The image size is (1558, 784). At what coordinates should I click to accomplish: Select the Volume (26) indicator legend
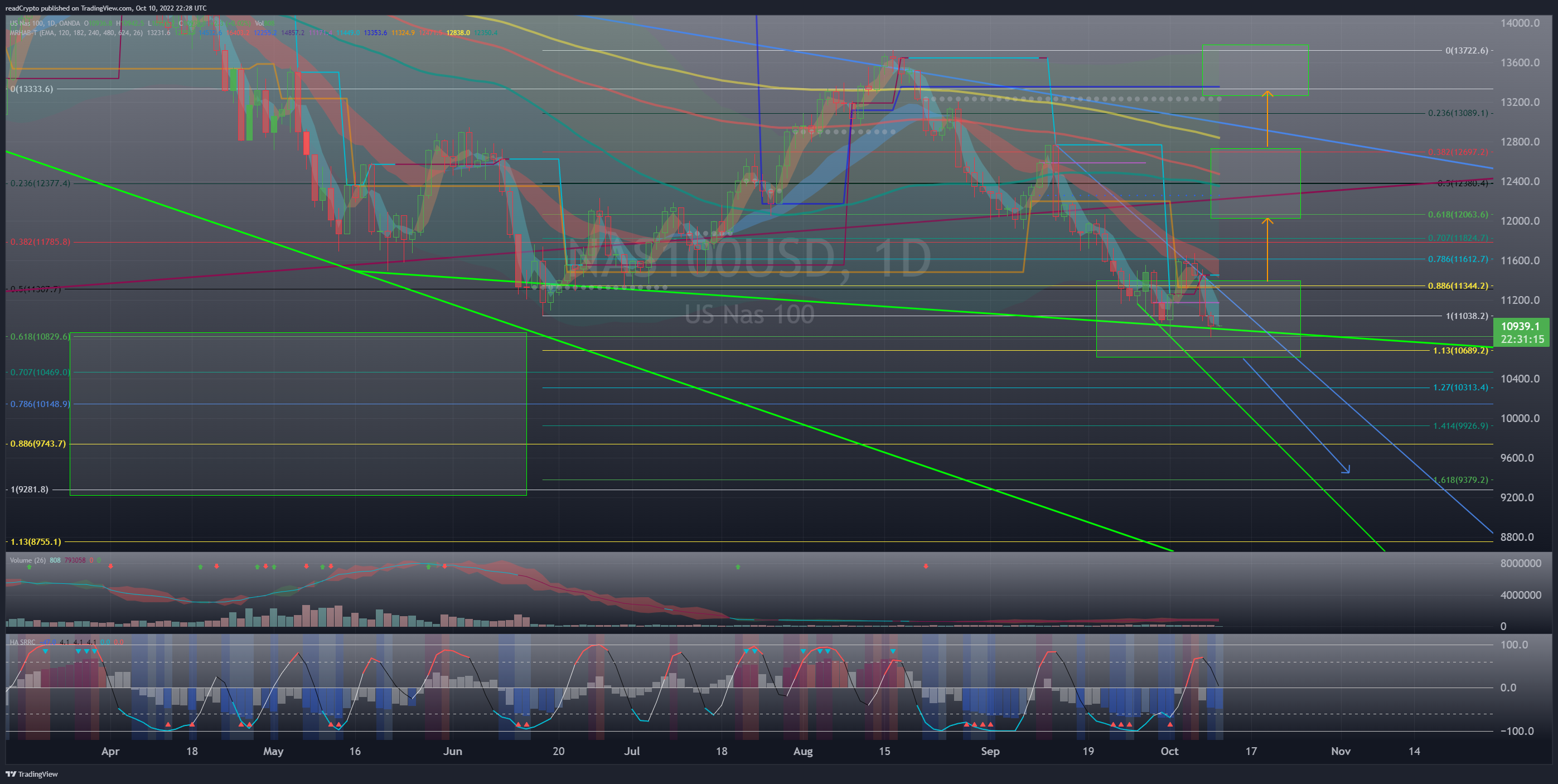(x=28, y=560)
